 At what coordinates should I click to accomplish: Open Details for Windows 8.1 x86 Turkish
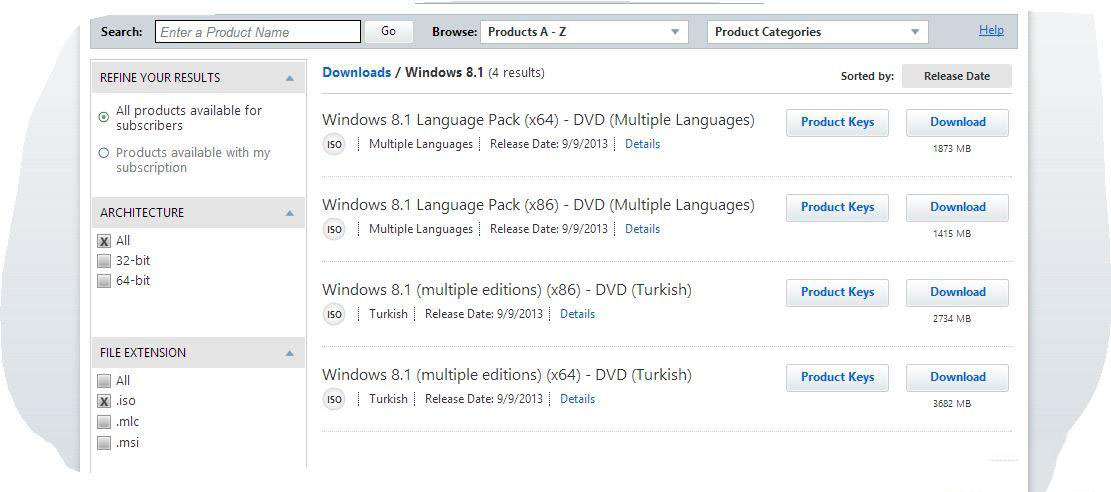tap(577, 314)
